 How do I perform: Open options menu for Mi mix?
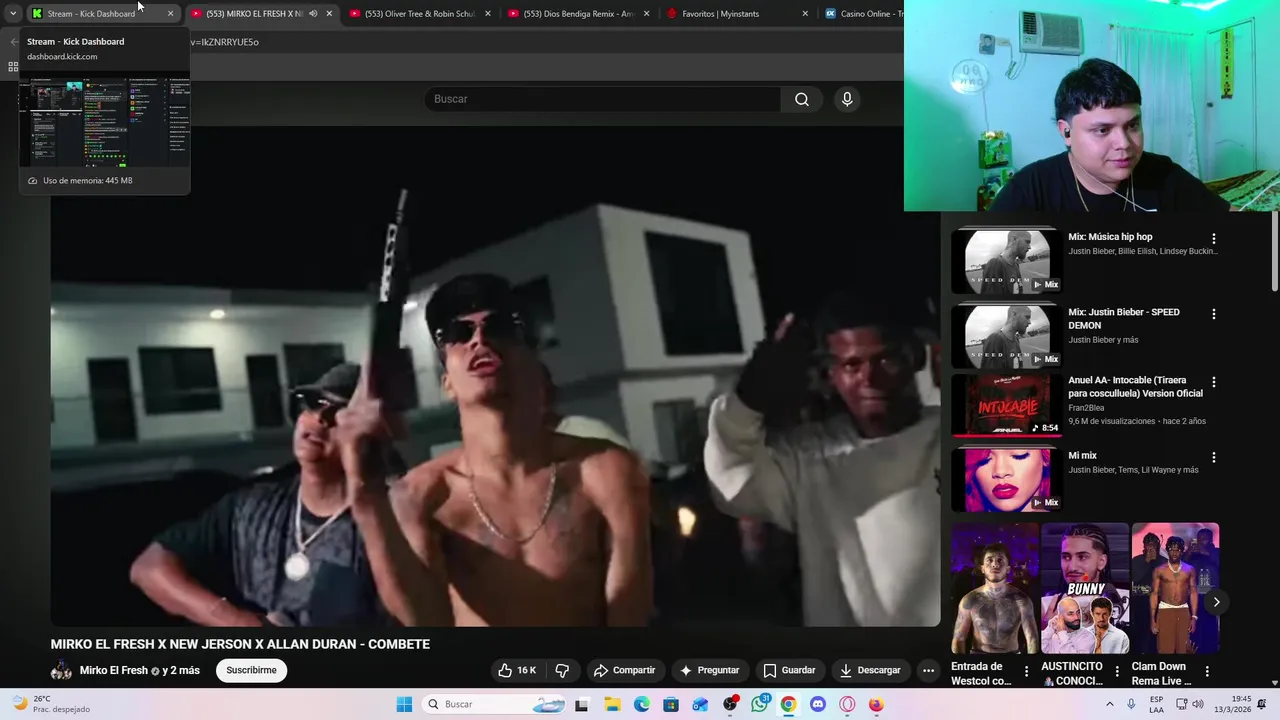[1214, 457]
